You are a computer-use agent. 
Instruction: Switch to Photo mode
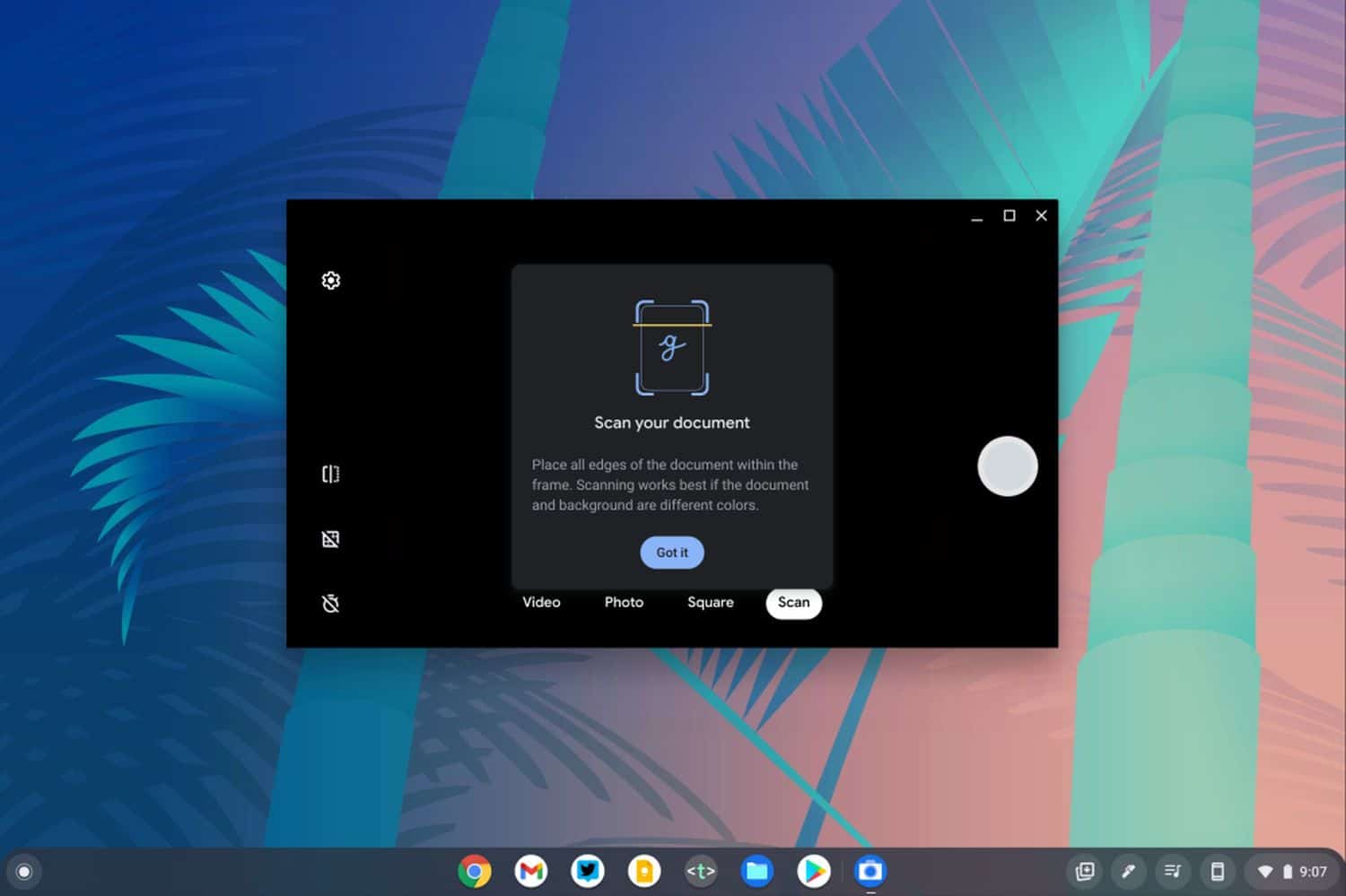click(x=624, y=603)
